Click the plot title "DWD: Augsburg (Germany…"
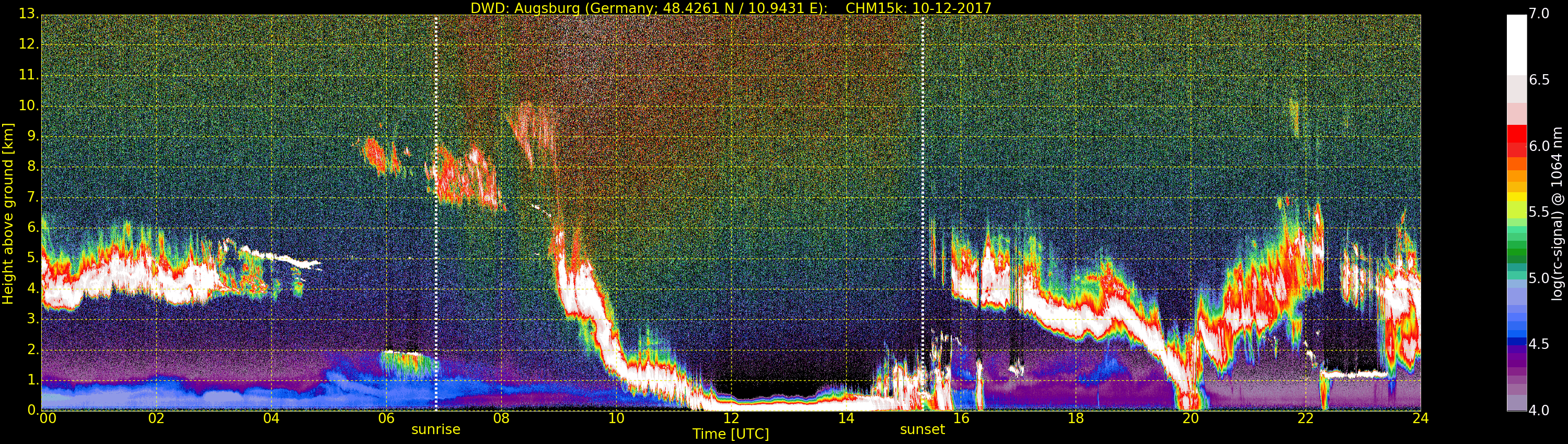 point(731,8)
